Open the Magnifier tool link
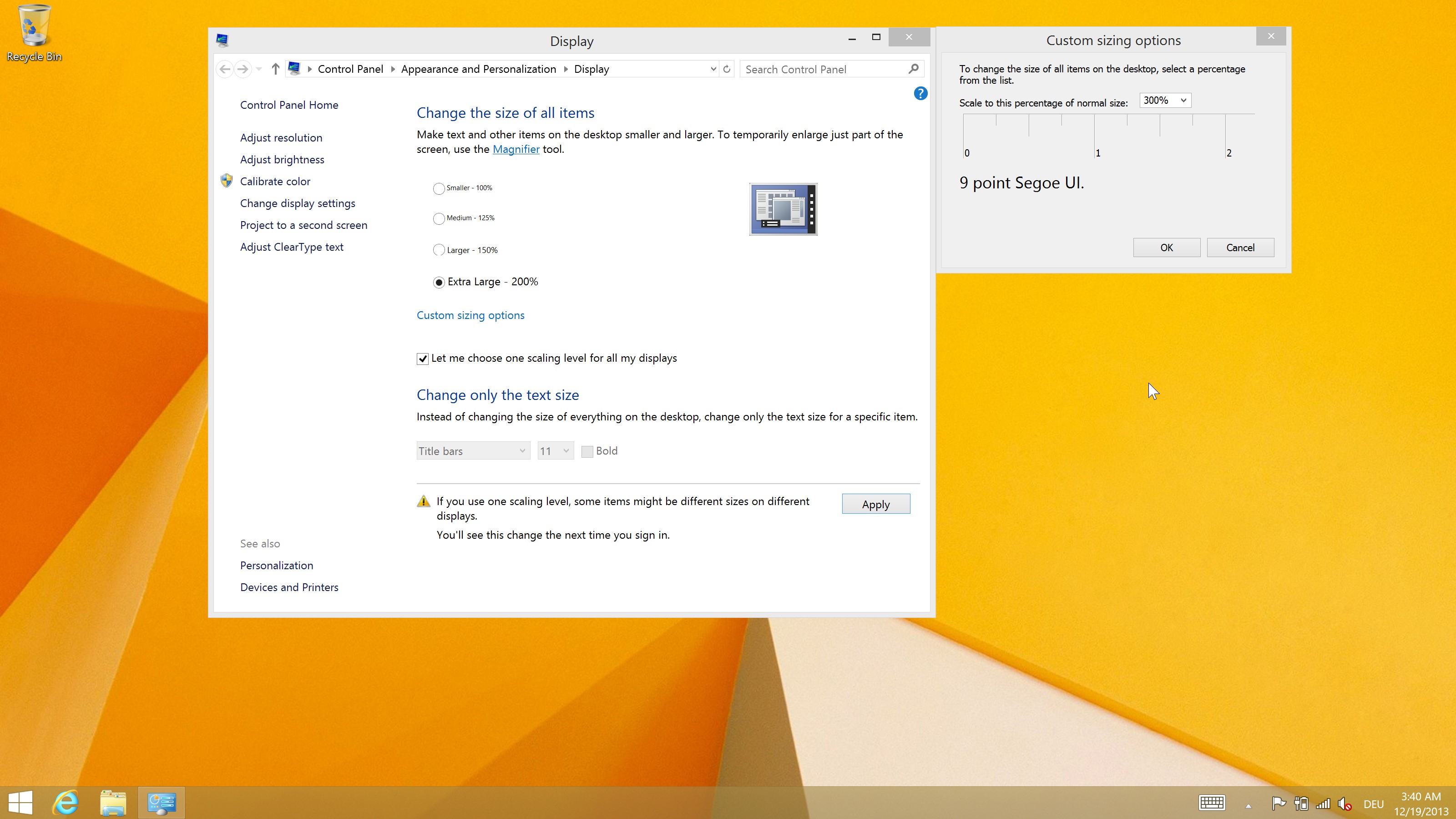 click(516, 149)
